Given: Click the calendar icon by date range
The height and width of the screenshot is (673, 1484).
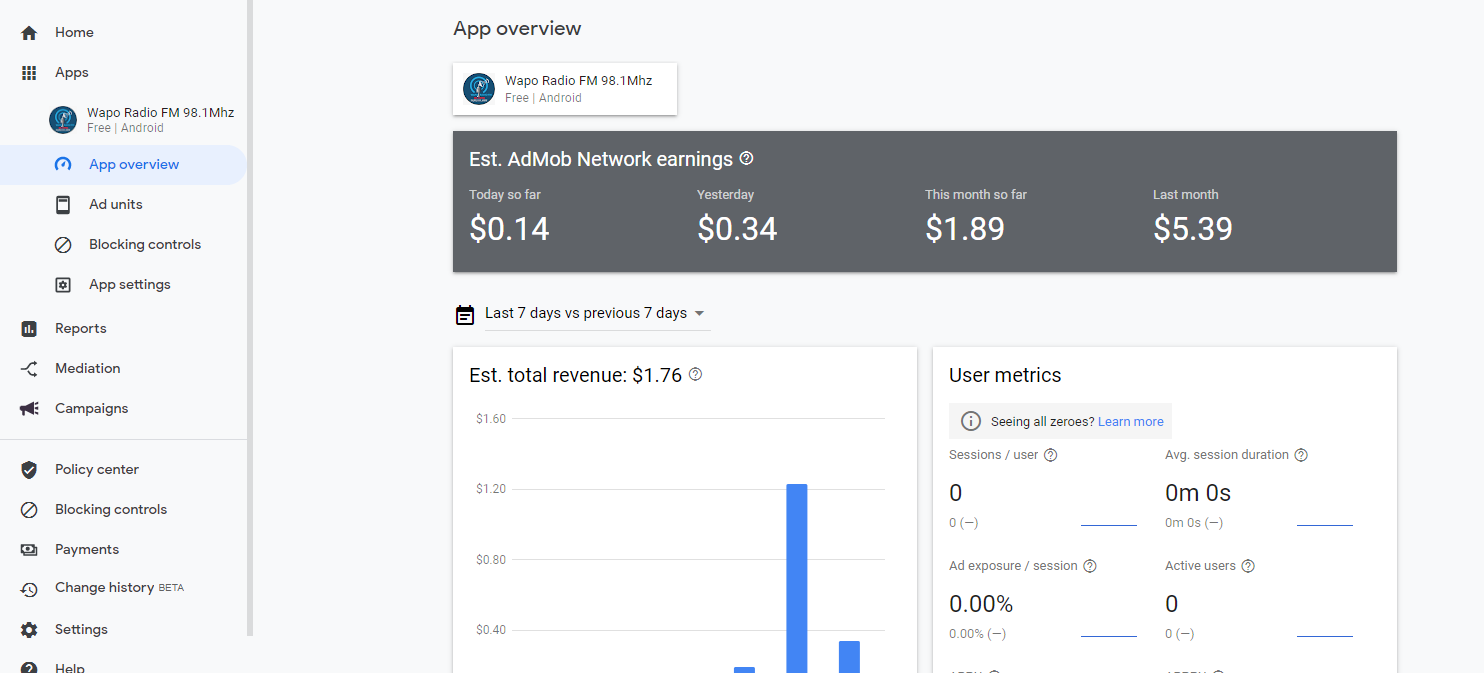Looking at the screenshot, I should pyautogui.click(x=465, y=314).
